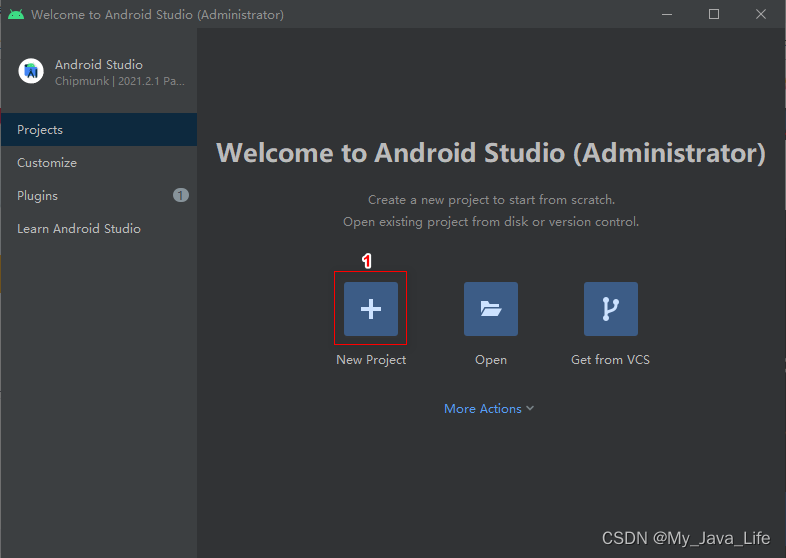
Task: Expand the More Actions dropdown
Action: (489, 409)
